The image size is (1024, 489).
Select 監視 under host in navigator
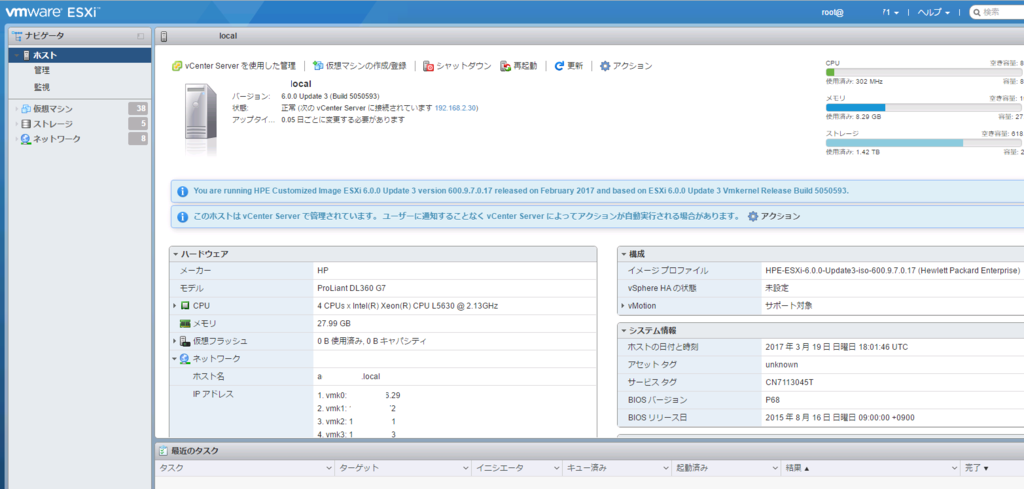pos(42,87)
